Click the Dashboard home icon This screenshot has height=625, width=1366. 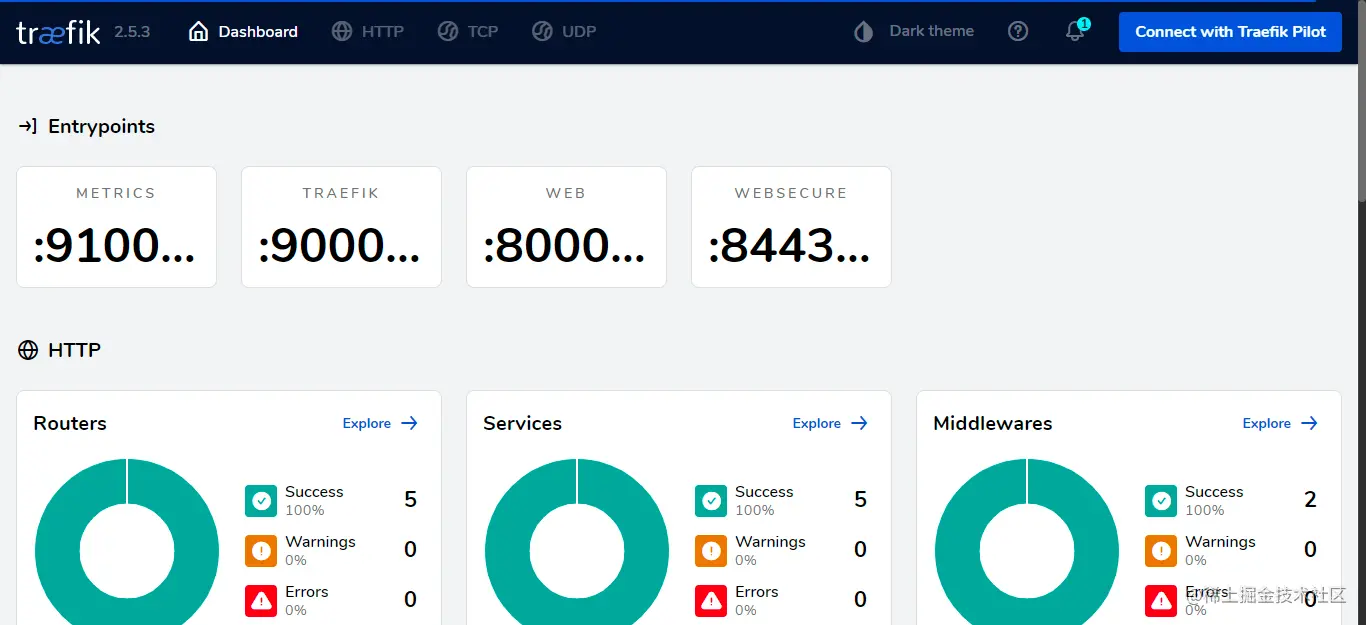(x=198, y=32)
